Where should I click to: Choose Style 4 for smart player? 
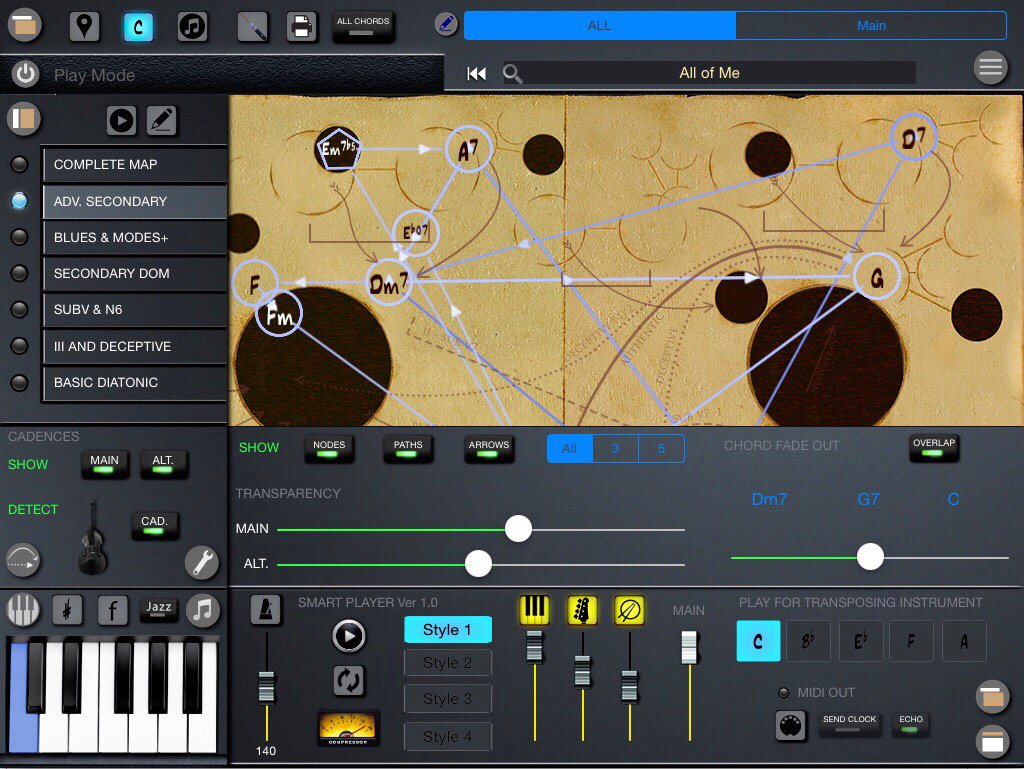[447, 736]
